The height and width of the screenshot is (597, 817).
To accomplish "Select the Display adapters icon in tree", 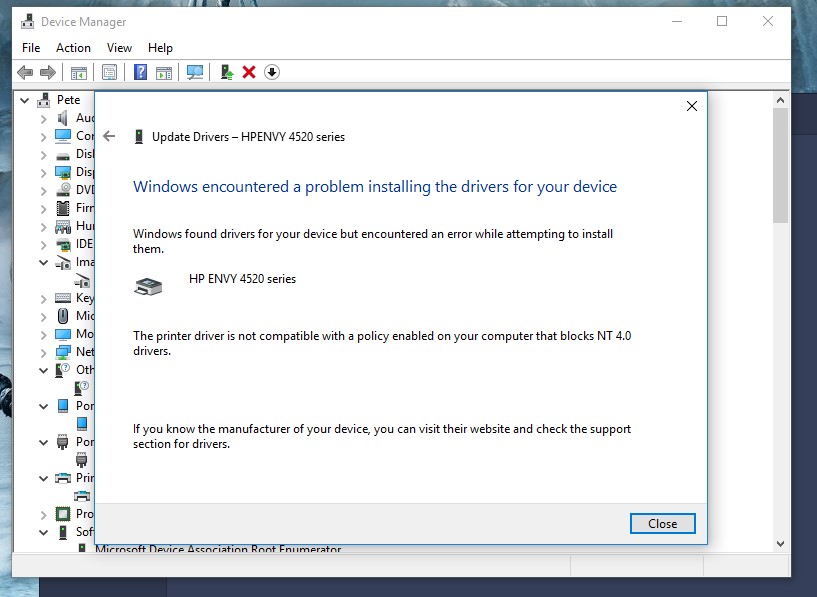I will [63, 172].
